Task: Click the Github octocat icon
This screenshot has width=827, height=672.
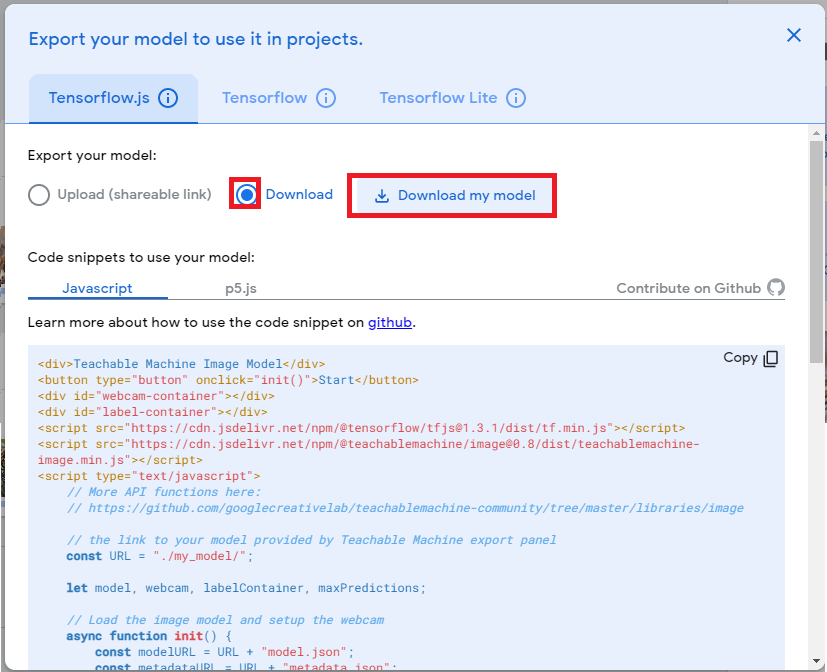Action: pyautogui.click(x=776, y=287)
